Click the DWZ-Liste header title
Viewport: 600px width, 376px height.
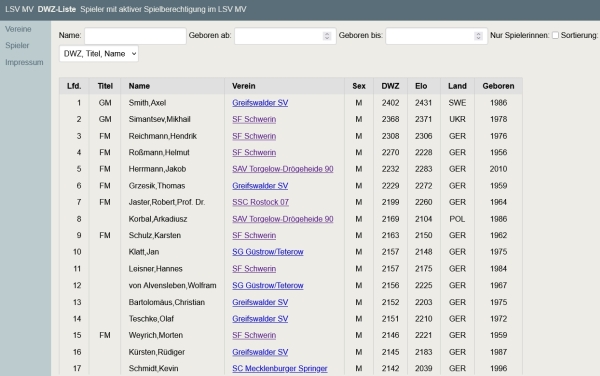click(x=57, y=9)
